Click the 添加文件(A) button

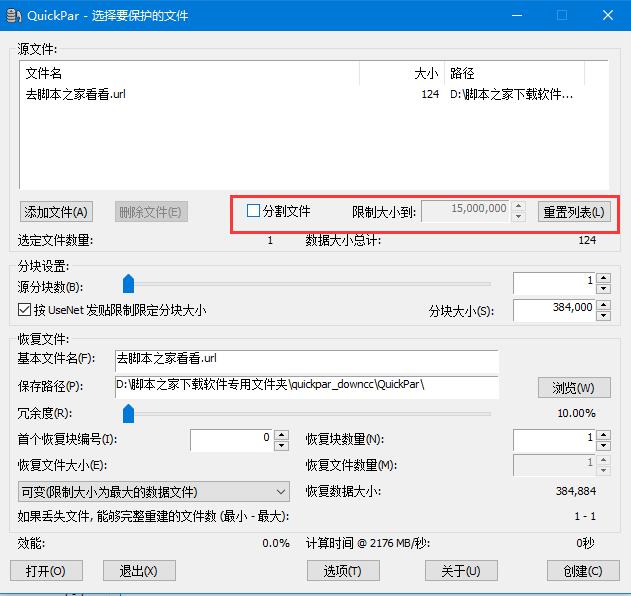pyautogui.click(x=56, y=212)
